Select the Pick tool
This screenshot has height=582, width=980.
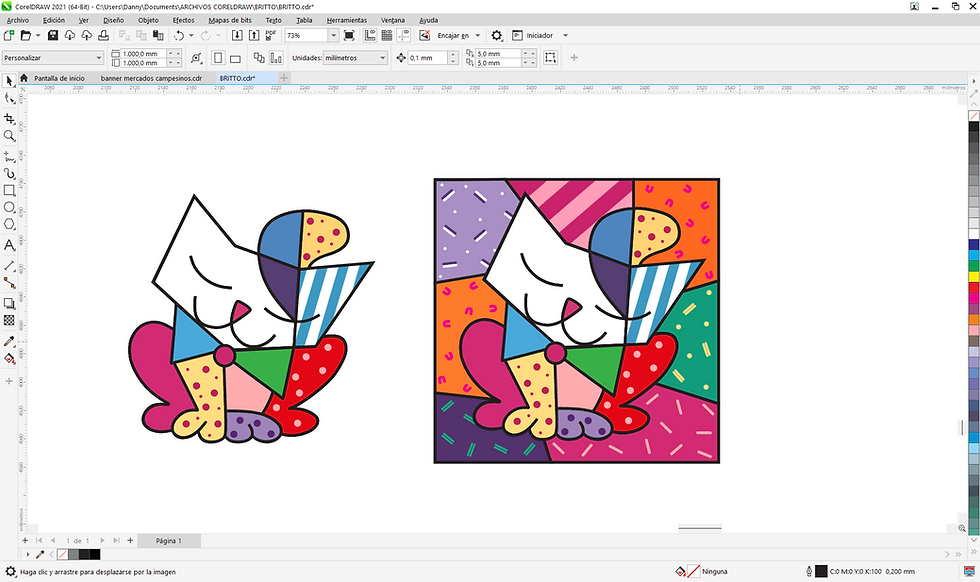[x=9, y=81]
